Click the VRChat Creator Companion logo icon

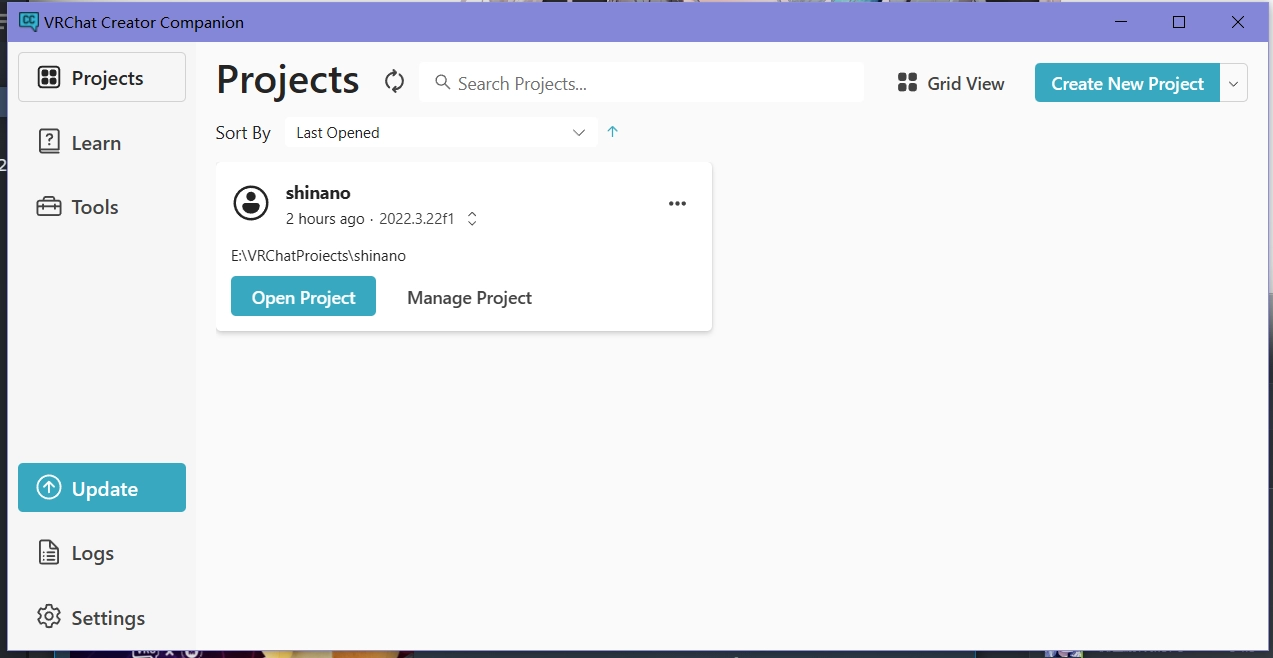click(x=29, y=21)
